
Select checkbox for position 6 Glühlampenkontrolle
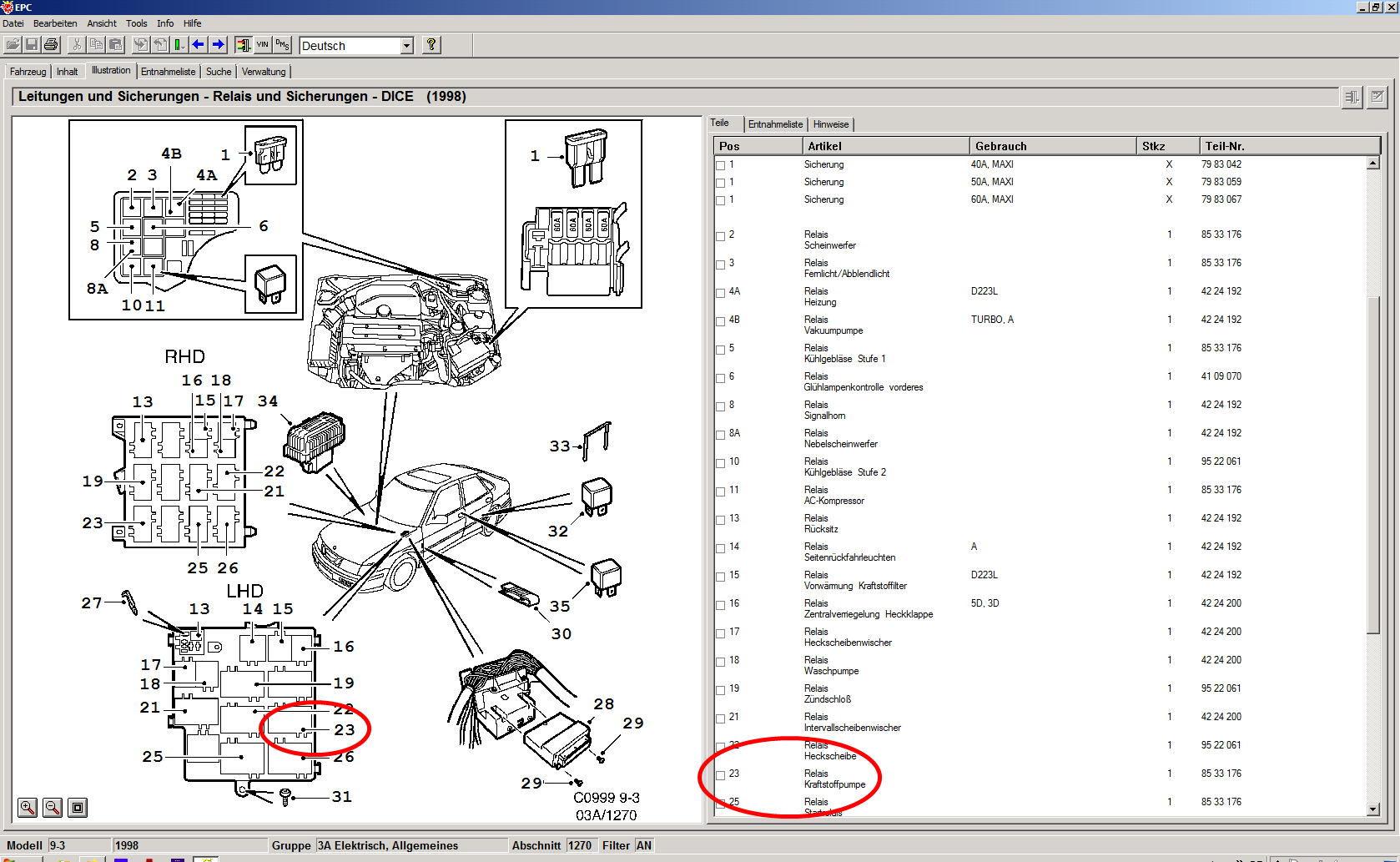pos(721,378)
